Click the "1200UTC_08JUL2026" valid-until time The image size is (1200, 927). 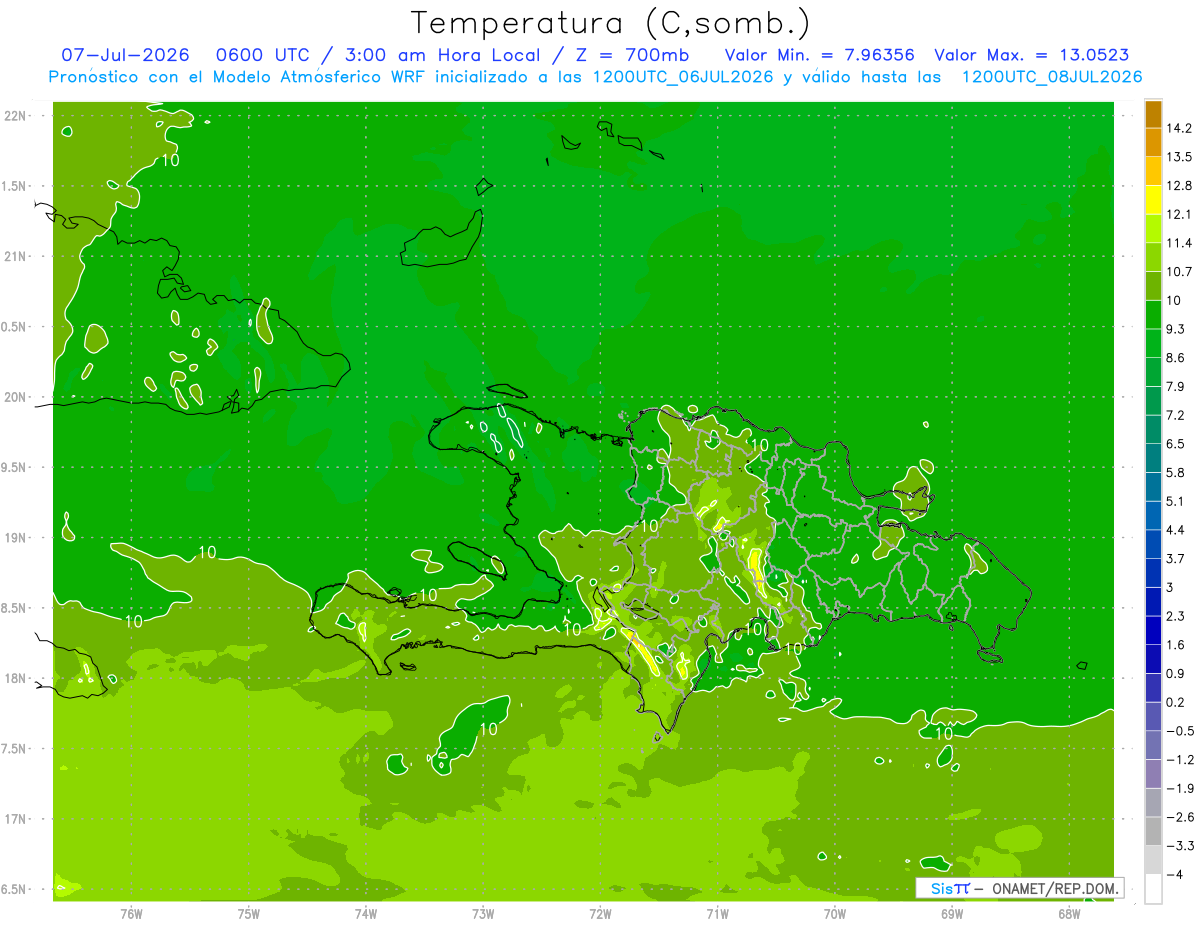coord(1052,77)
